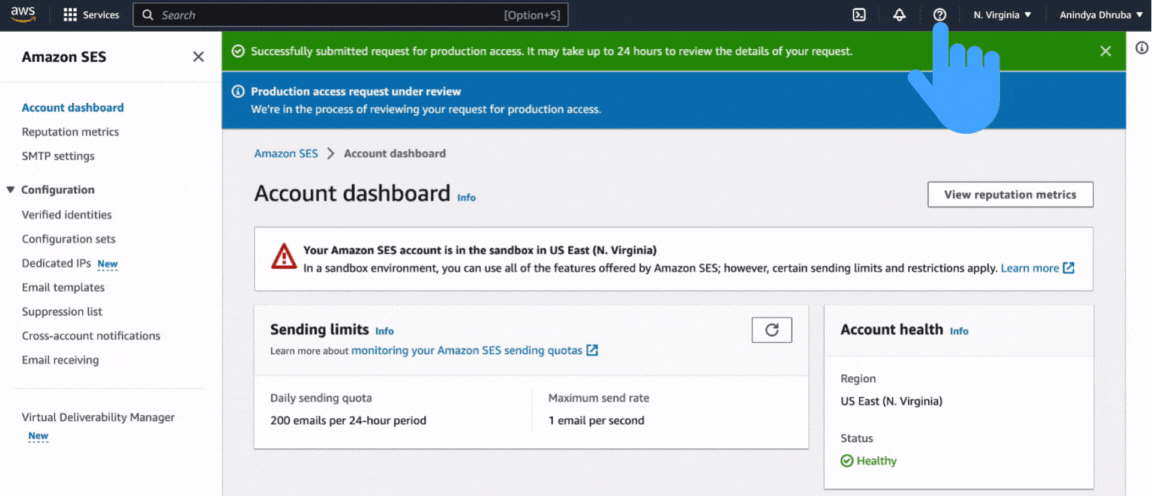
Task: Close the Amazon SES navigation panel
Action: [198, 57]
